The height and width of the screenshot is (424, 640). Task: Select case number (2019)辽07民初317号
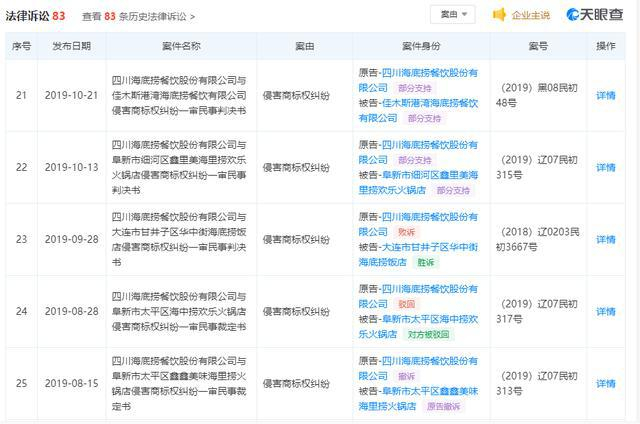pos(537,311)
